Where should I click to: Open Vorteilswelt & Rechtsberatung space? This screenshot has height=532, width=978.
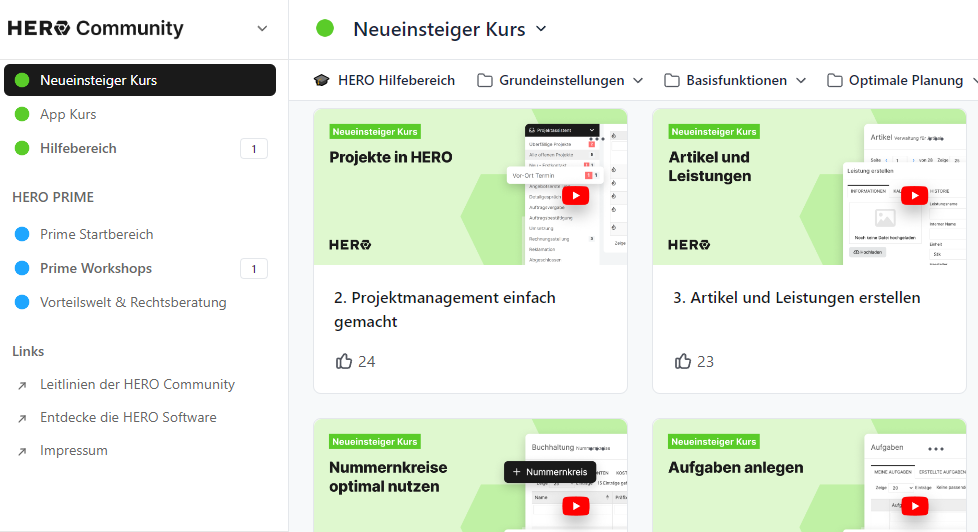pos(133,302)
